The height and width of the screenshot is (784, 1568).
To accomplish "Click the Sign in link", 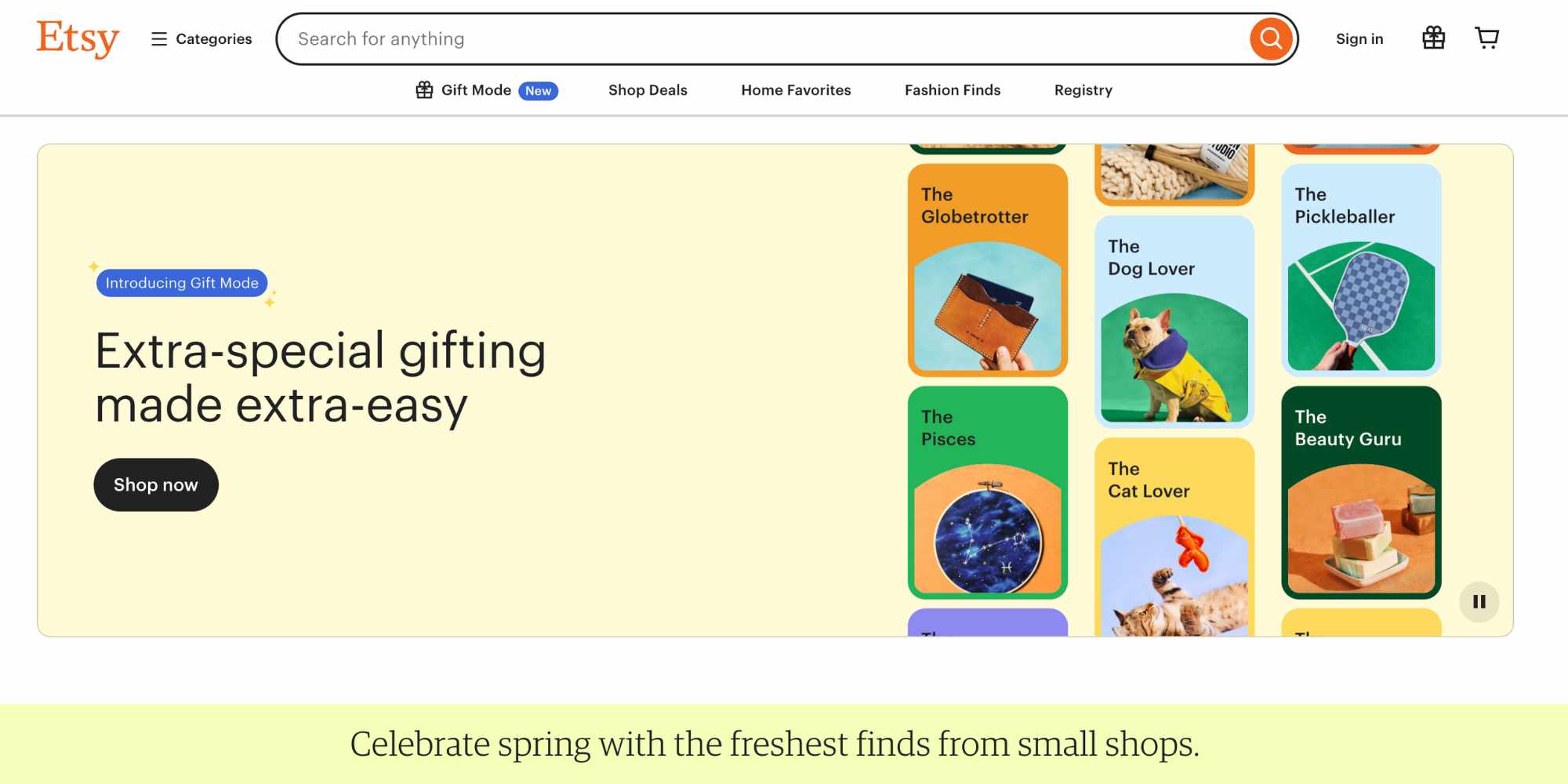I will coord(1359,39).
